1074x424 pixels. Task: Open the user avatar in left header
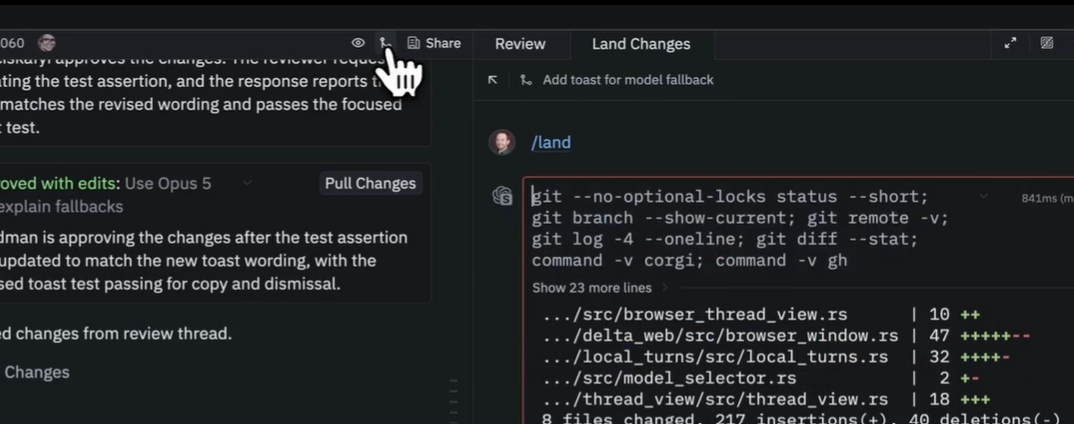click(47, 43)
